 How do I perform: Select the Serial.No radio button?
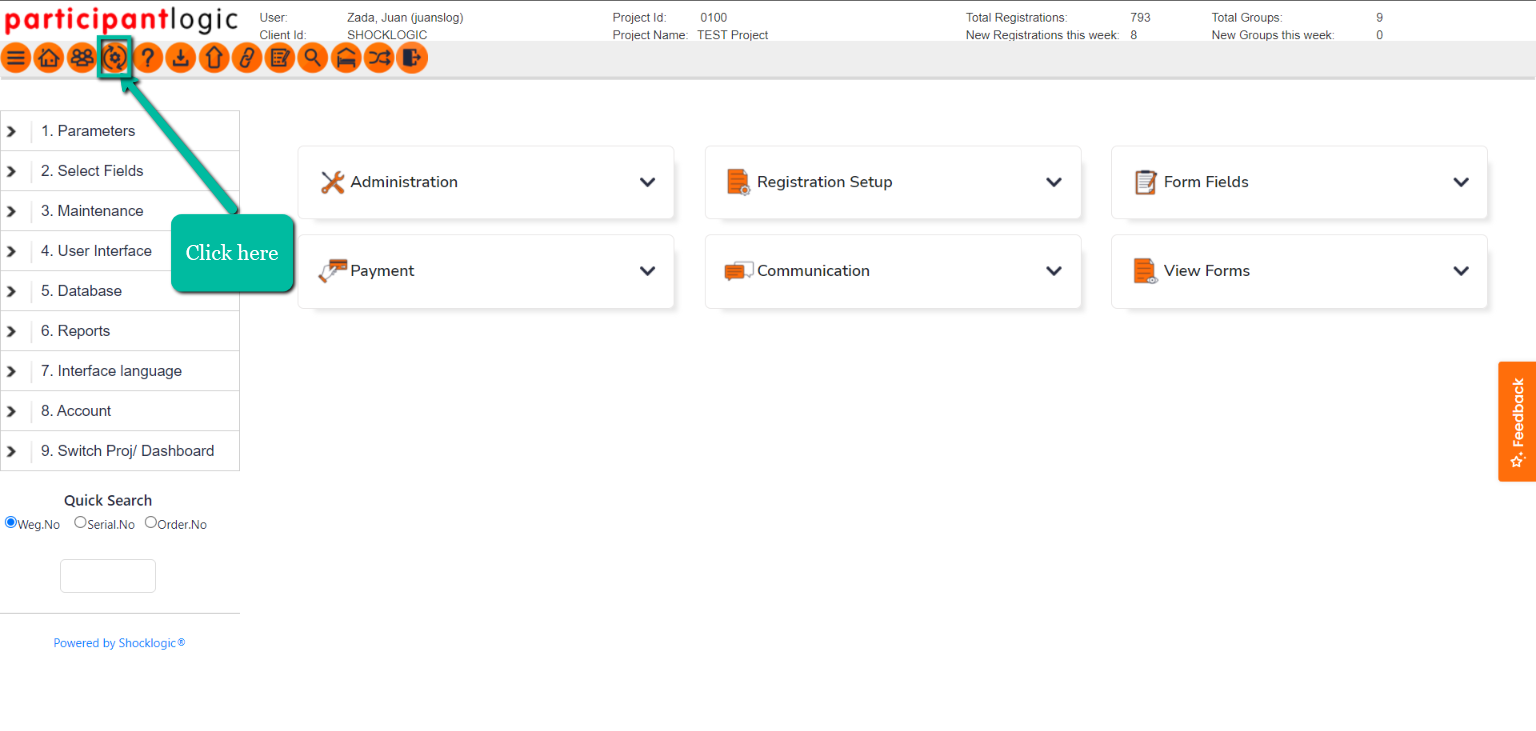[80, 522]
